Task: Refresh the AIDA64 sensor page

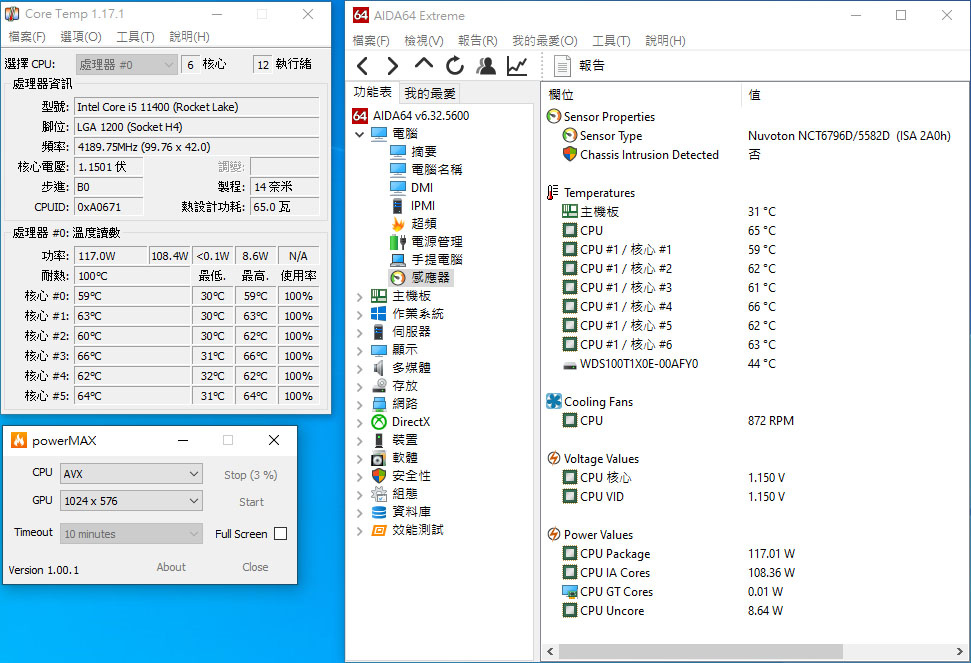Action: 455,66
